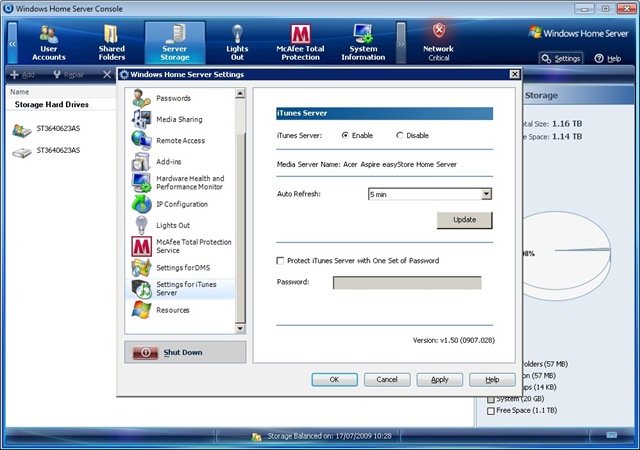Open console Settings in top right
640x450 pixels.
pyautogui.click(x=561, y=59)
